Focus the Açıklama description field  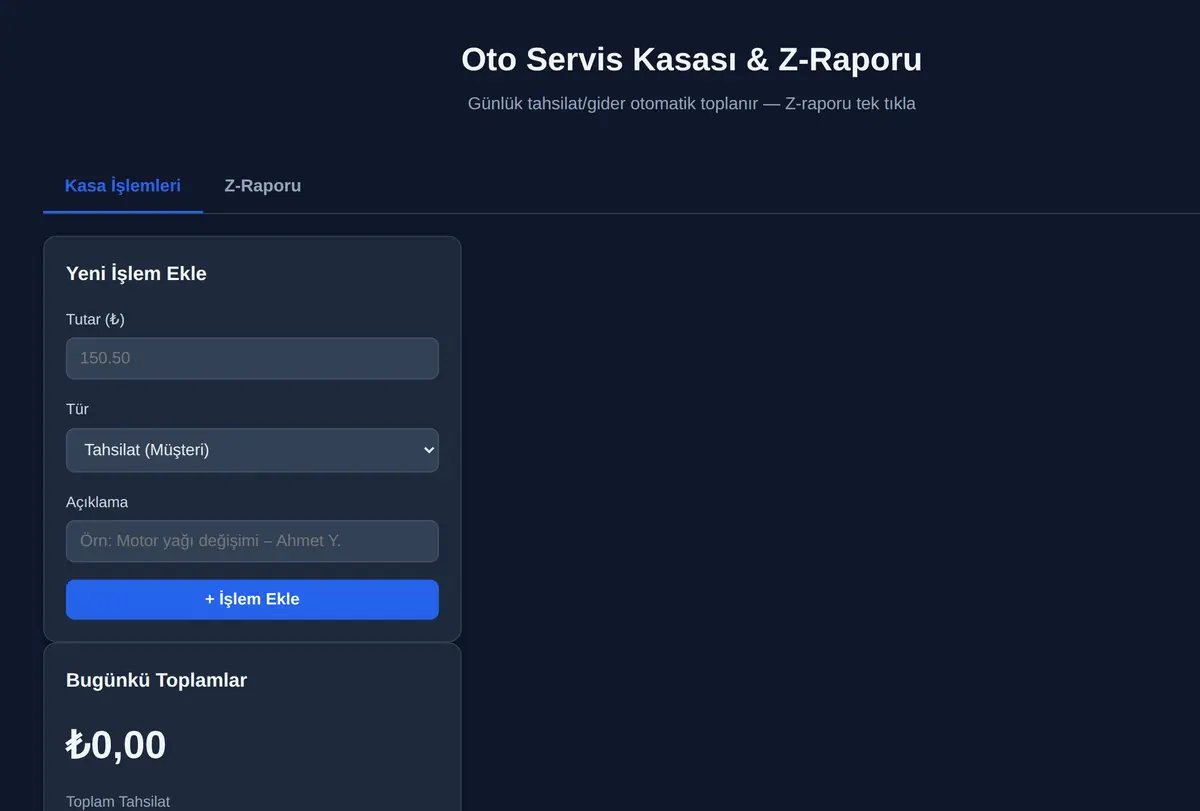click(252, 541)
